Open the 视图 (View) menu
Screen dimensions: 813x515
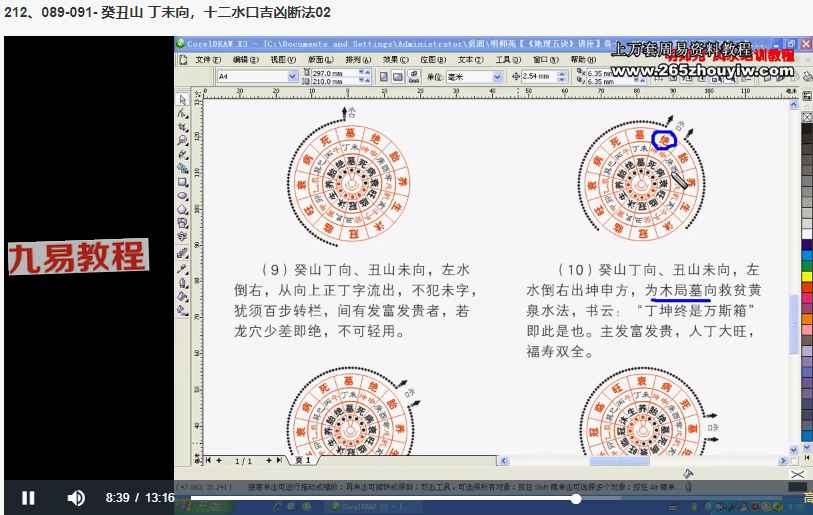[283, 60]
